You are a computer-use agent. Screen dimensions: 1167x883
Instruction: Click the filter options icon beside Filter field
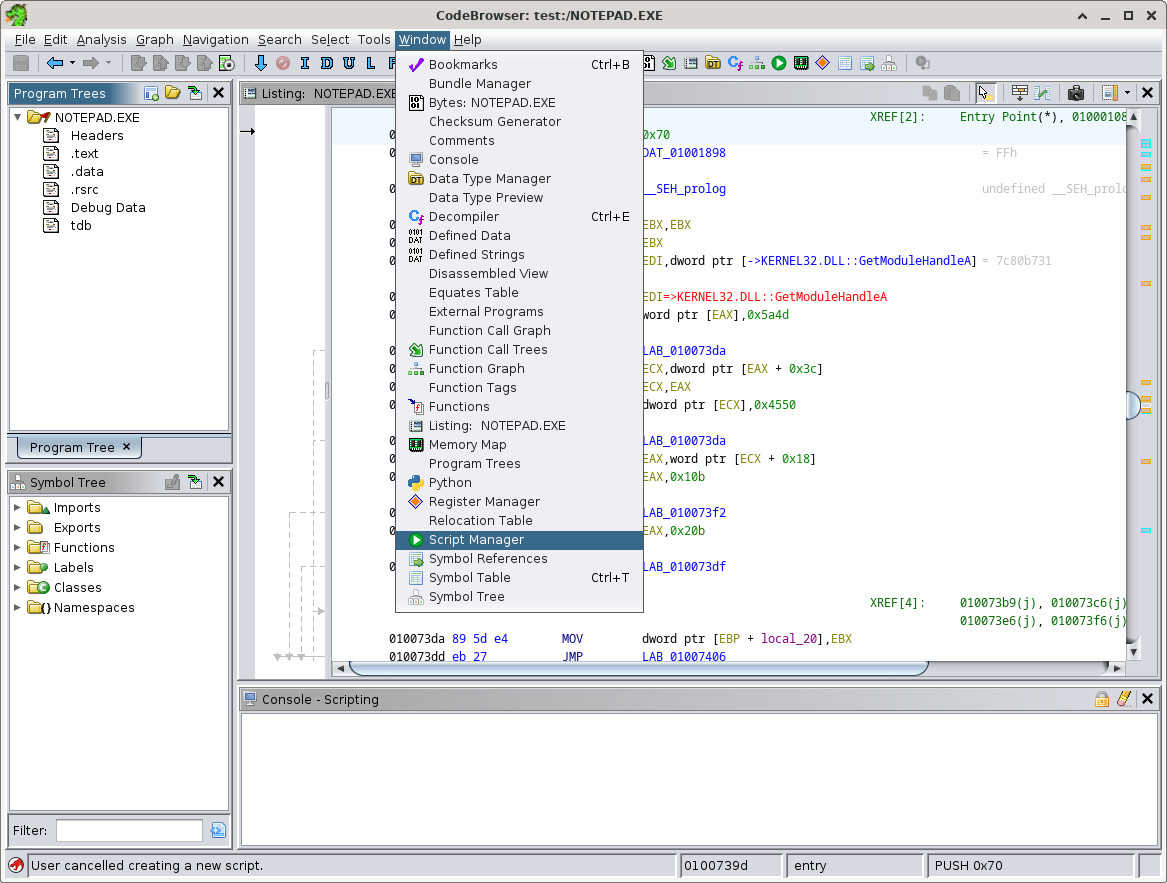tap(218, 830)
